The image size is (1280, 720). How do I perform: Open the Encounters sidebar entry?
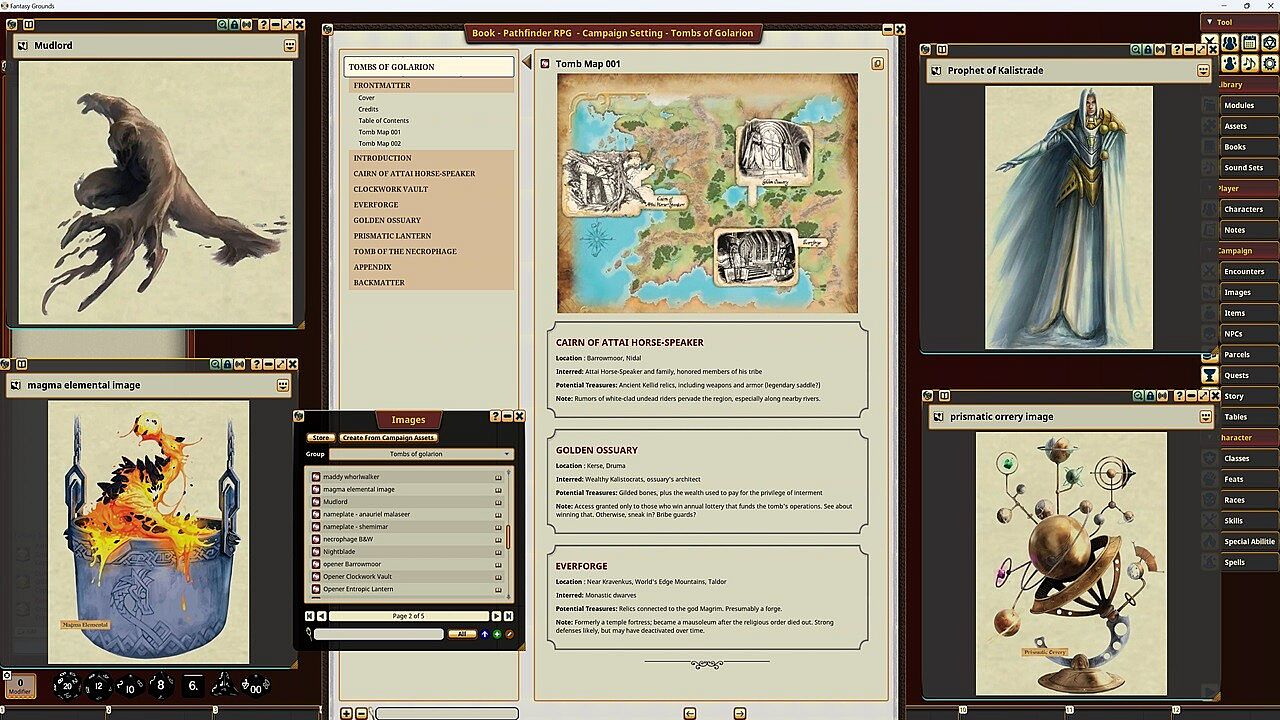pos(1244,272)
